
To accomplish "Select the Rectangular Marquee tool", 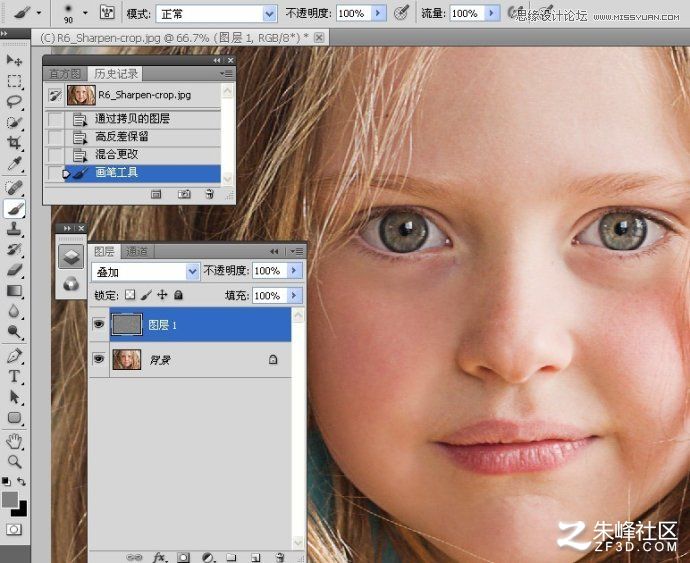I will tap(14, 81).
